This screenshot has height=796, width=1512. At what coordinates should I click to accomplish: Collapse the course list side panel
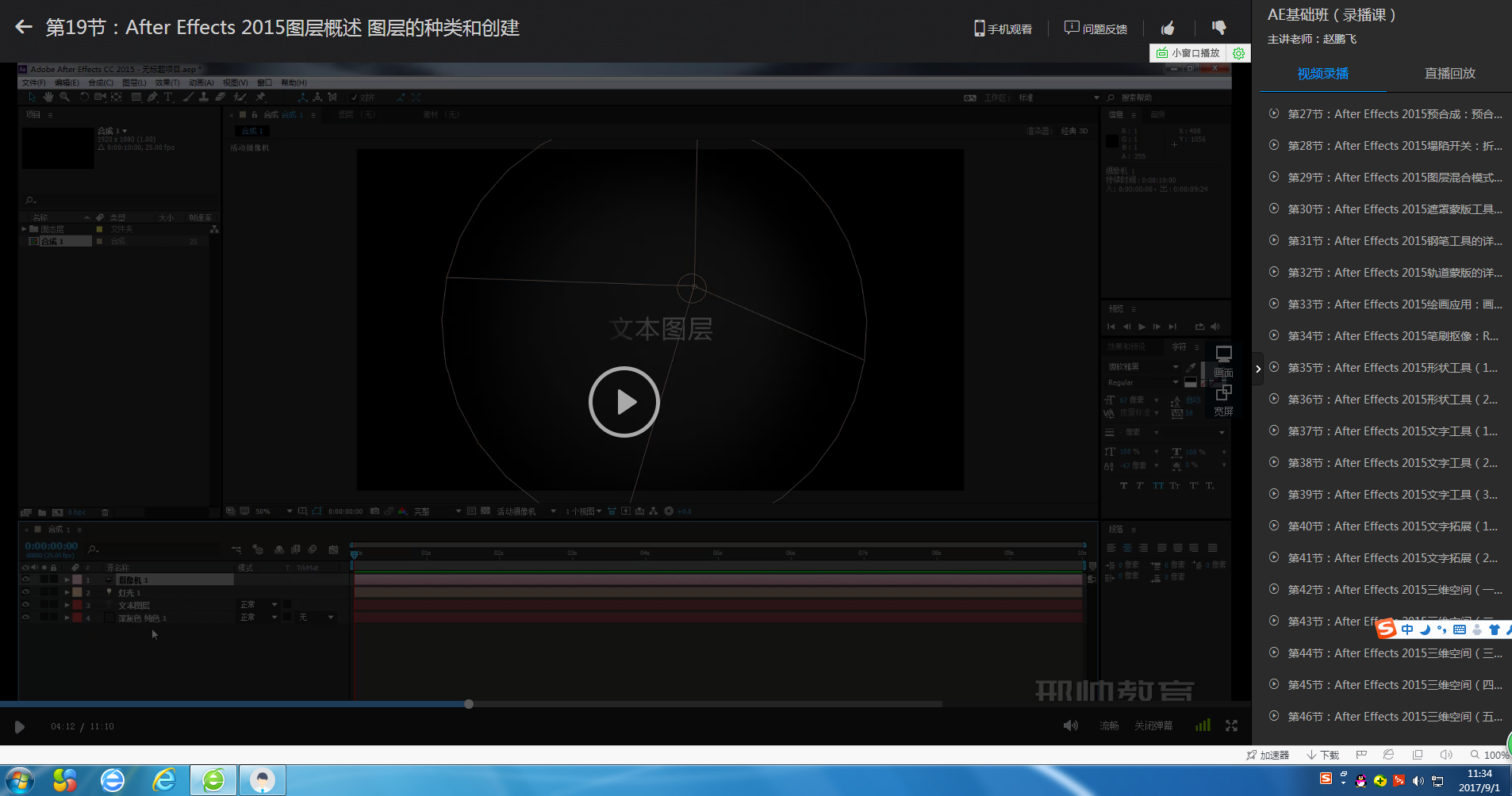[1257, 369]
